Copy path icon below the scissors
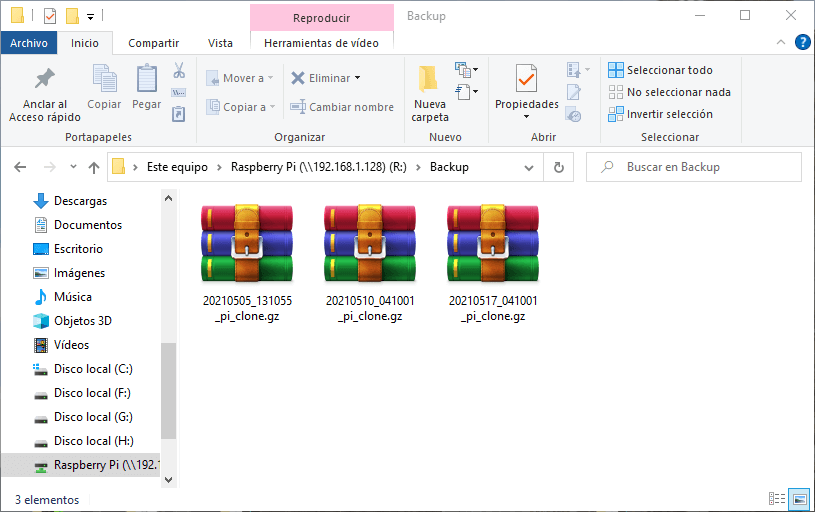Viewport: 815px width, 512px height. 179,93
